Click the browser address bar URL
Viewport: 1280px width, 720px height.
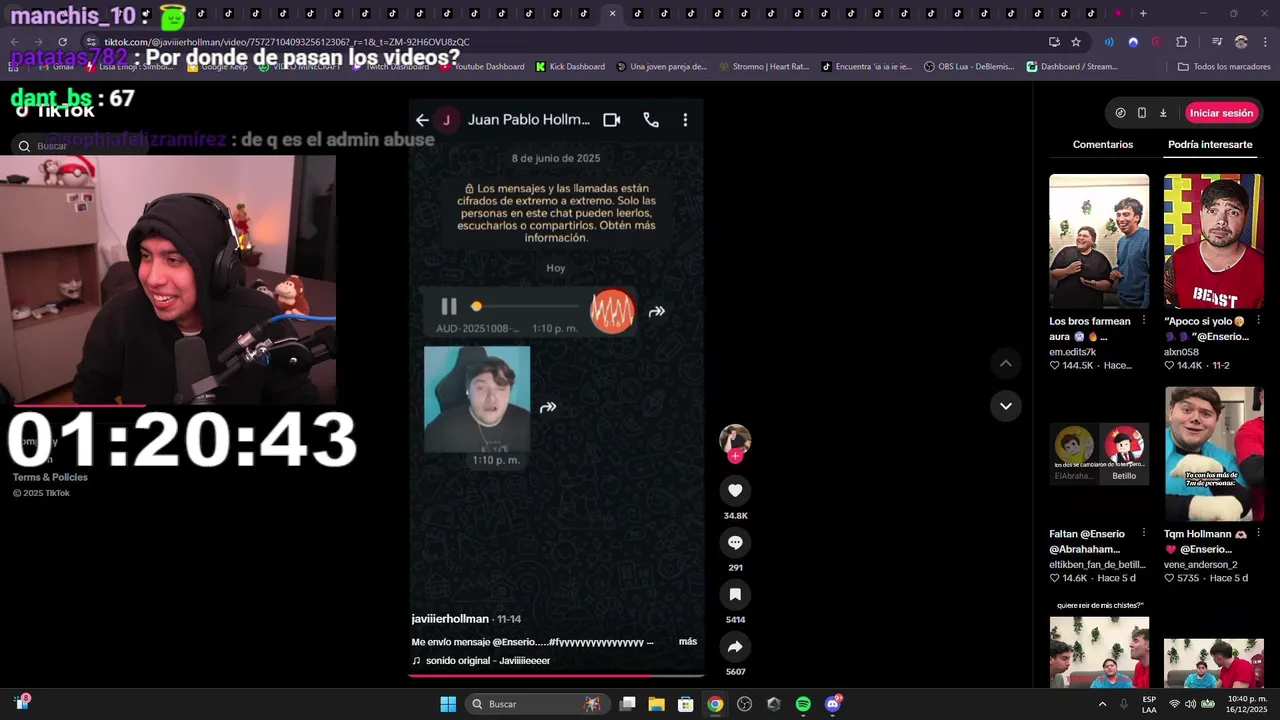point(288,42)
